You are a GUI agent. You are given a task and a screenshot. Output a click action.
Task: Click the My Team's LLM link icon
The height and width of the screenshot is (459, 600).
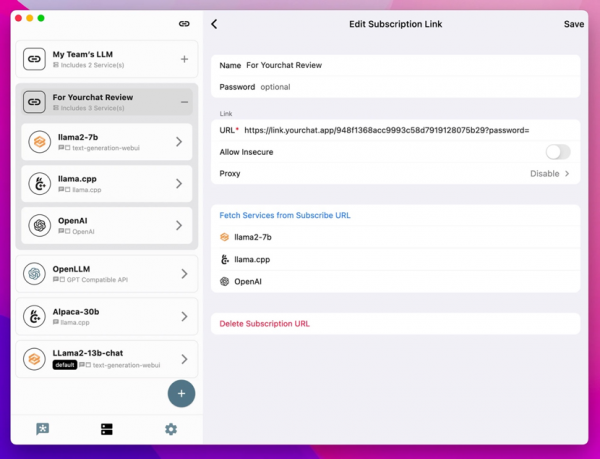35,60
